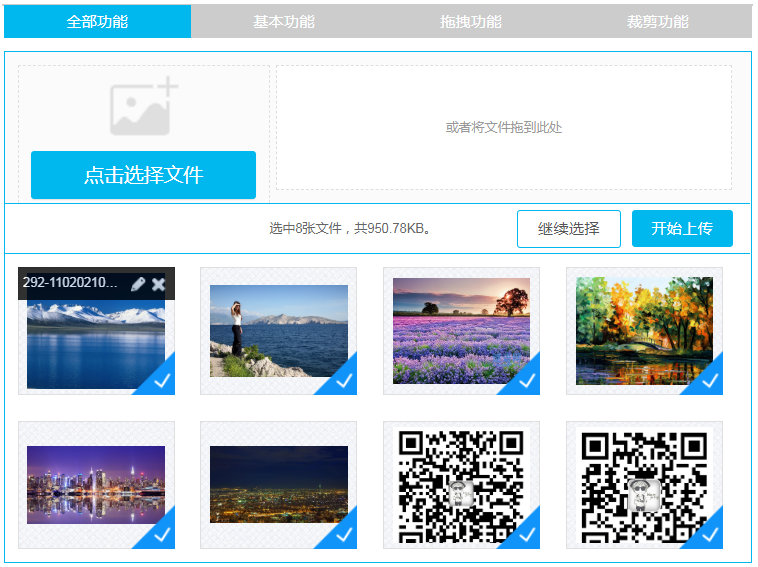Go to the 裁剪功能 tab
The image size is (758, 567).
658,21
